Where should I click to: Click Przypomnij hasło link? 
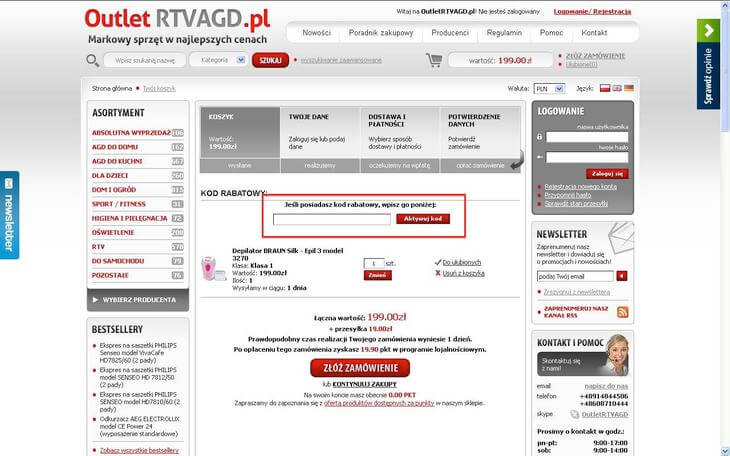click(x=568, y=195)
